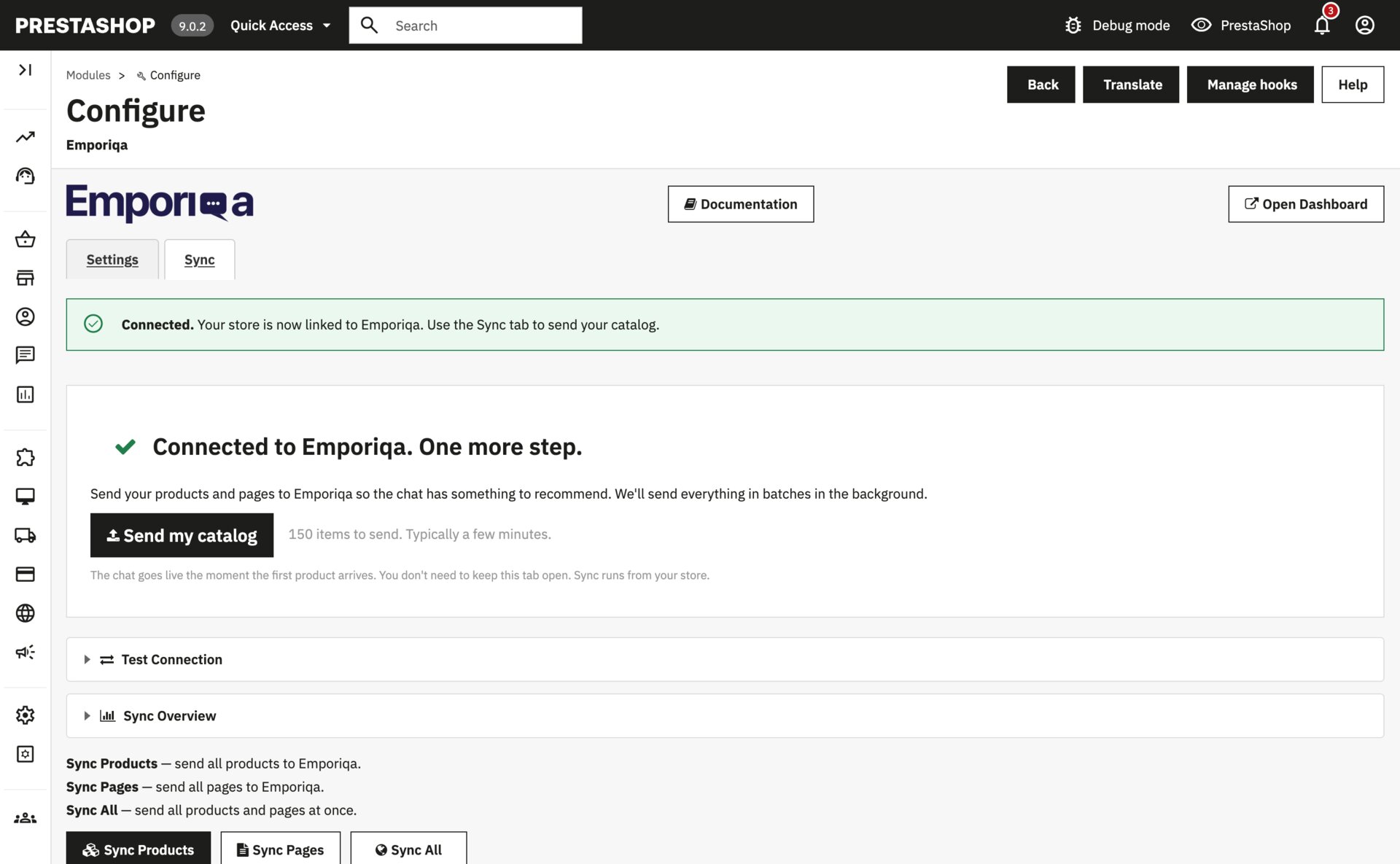1400x864 pixels.
Task: Open Stats chart icon in sidebar
Action: click(x=25, y=394)
